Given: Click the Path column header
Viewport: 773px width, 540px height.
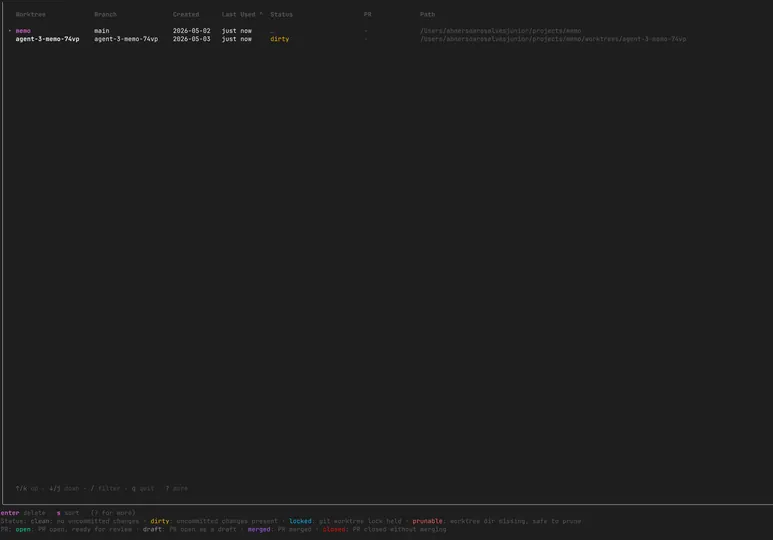Looking at the screenshot, I should tap(427, 14).
